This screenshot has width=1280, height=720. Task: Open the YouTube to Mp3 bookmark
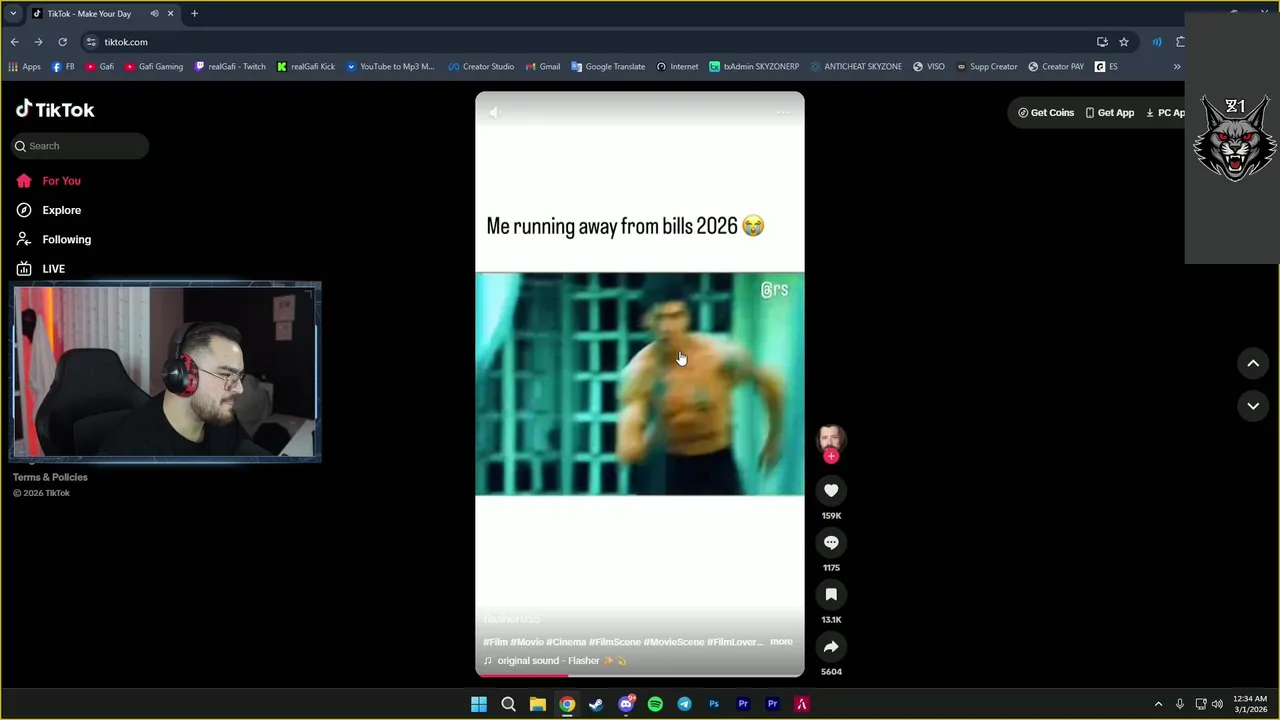[x=390, y=67]
